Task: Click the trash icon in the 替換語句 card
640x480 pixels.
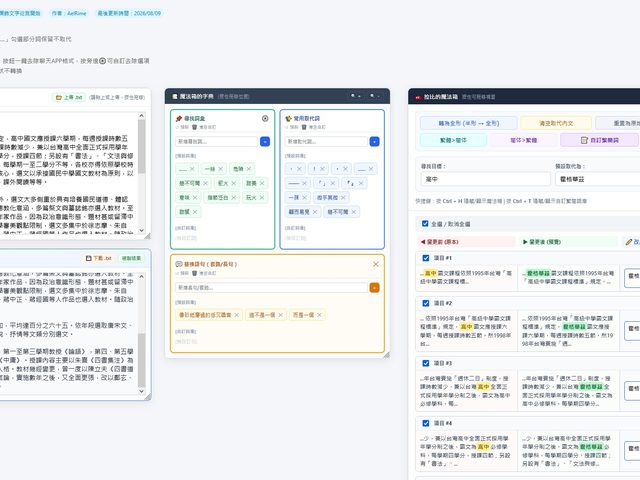Action: pos(195,273)
